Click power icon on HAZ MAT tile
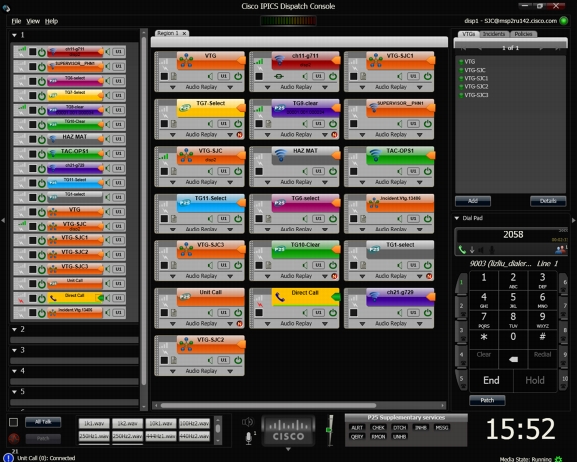This screenshot has width=578, height=464. pos(333,171)
